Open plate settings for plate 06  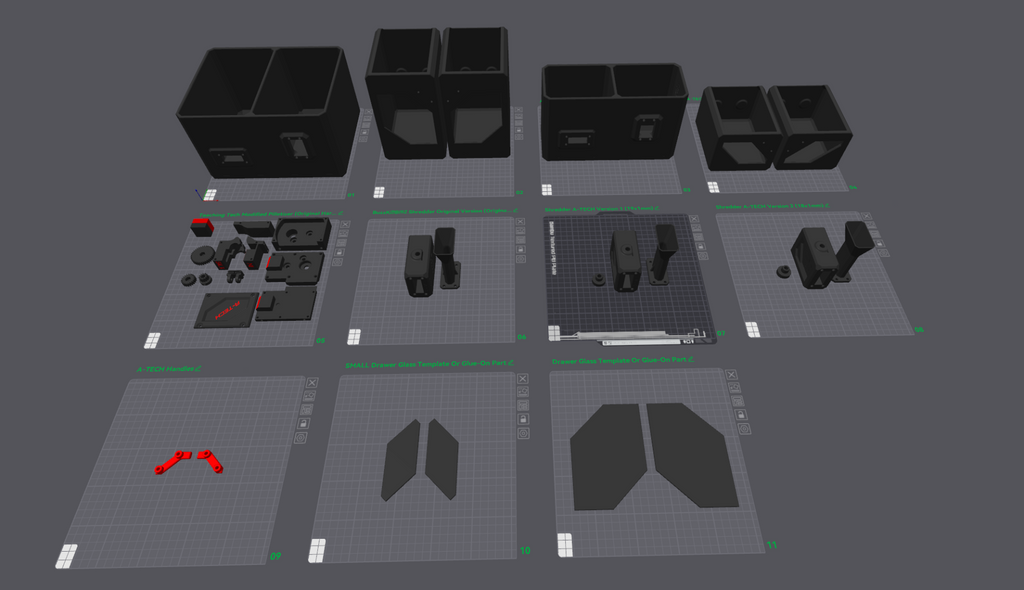pos(520,259)
